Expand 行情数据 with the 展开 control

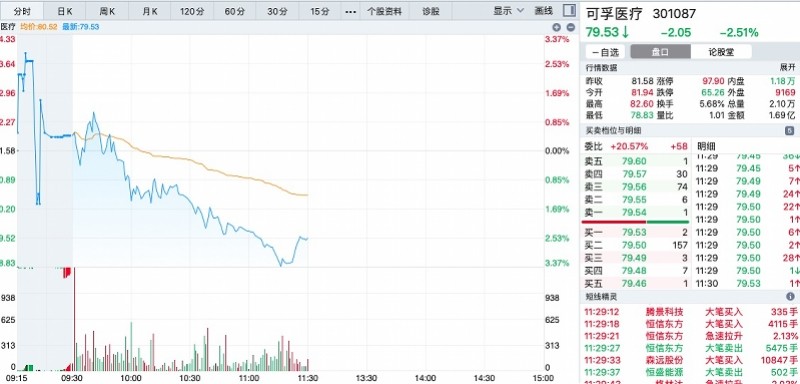tap(787, 67)
